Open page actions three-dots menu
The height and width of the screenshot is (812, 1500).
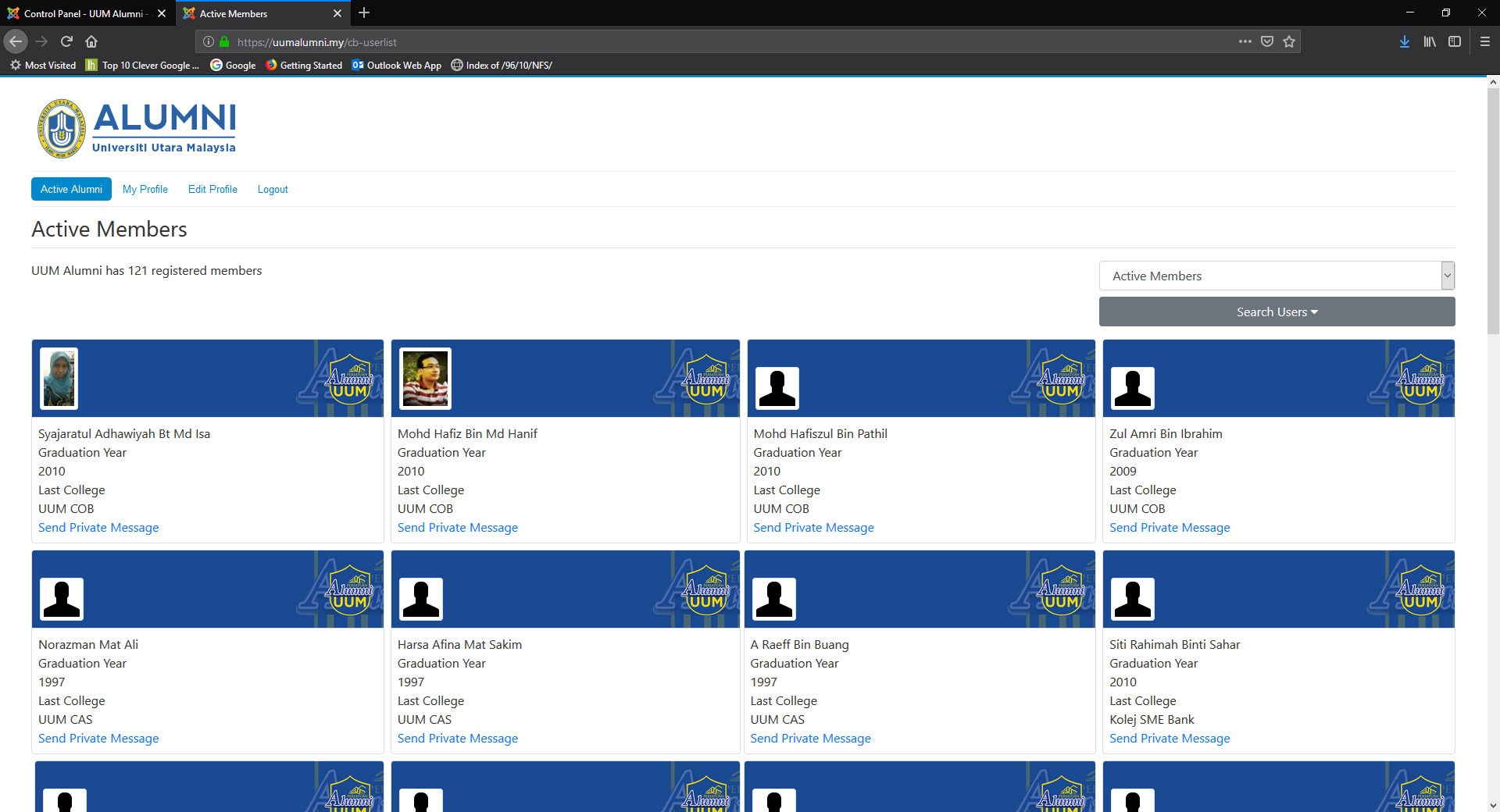(x=1245, y=41)
